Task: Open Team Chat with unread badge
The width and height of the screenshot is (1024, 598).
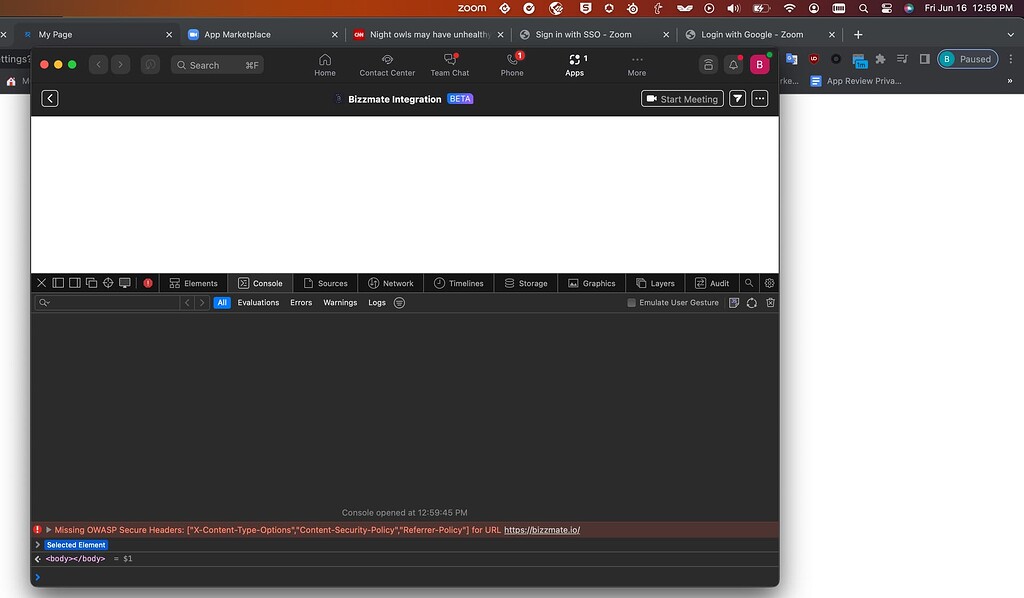Action: click(x=450, y=65)
